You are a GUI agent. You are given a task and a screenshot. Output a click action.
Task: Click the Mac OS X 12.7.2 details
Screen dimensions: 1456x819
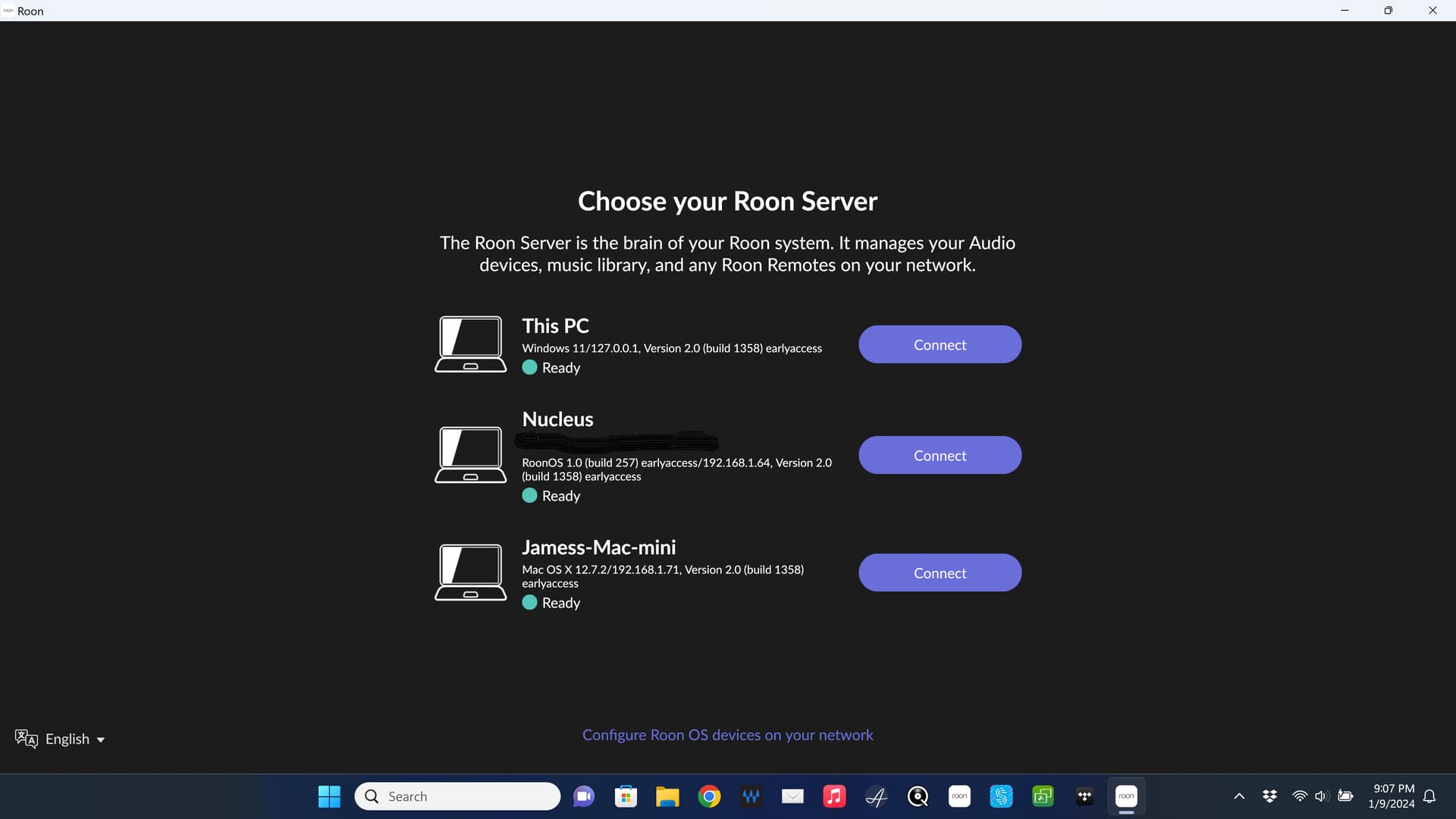663,576
